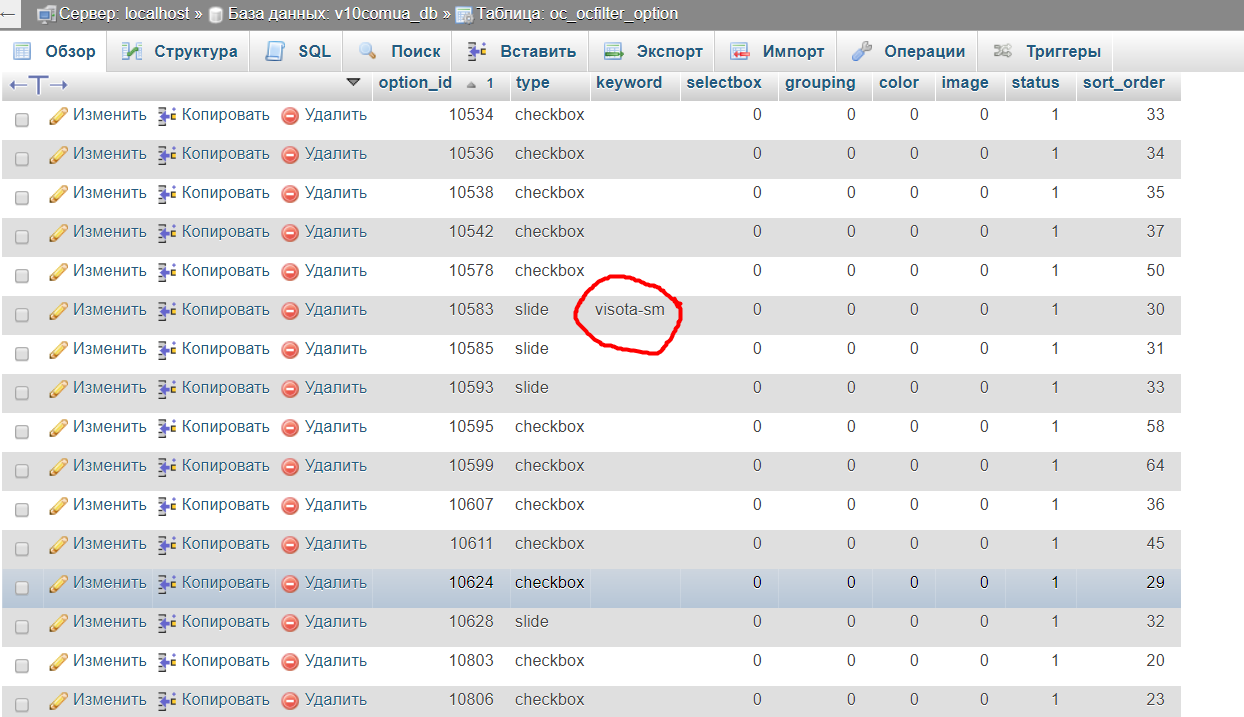1244x717 pixels.
Task: Tick the checkbox for row 10536
Action: pos(22,159)
